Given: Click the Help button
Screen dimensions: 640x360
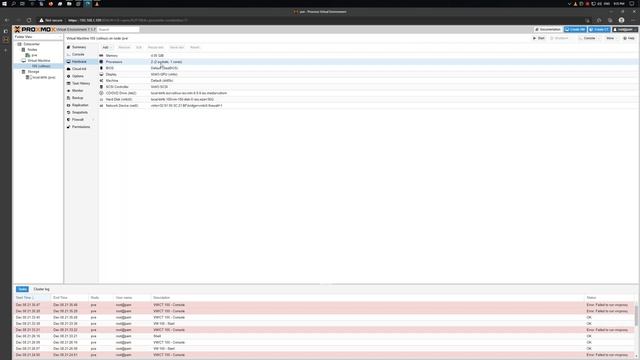Looking at the screenshot, I should coord(629,38).
